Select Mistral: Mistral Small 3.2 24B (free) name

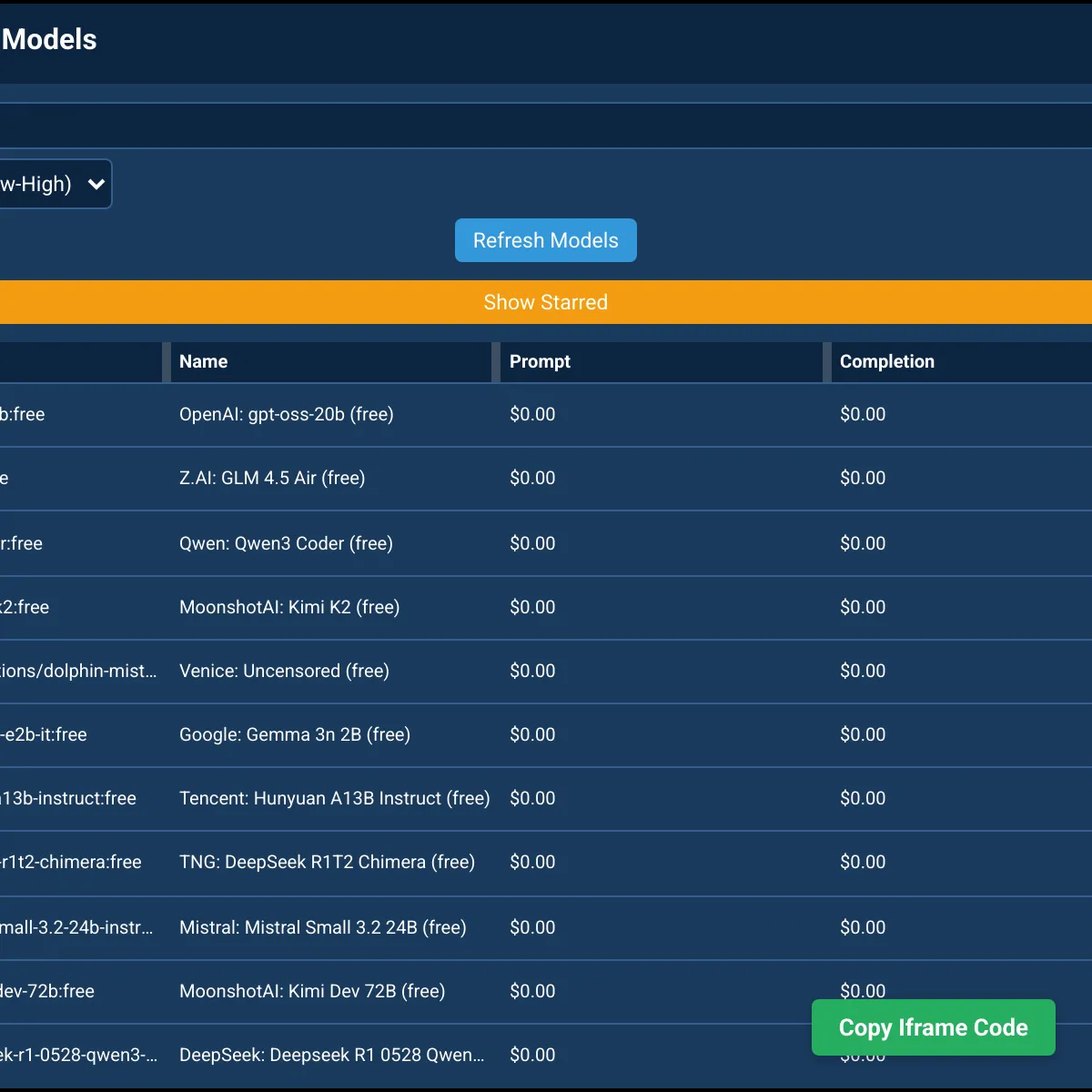[x=323, y=927]
